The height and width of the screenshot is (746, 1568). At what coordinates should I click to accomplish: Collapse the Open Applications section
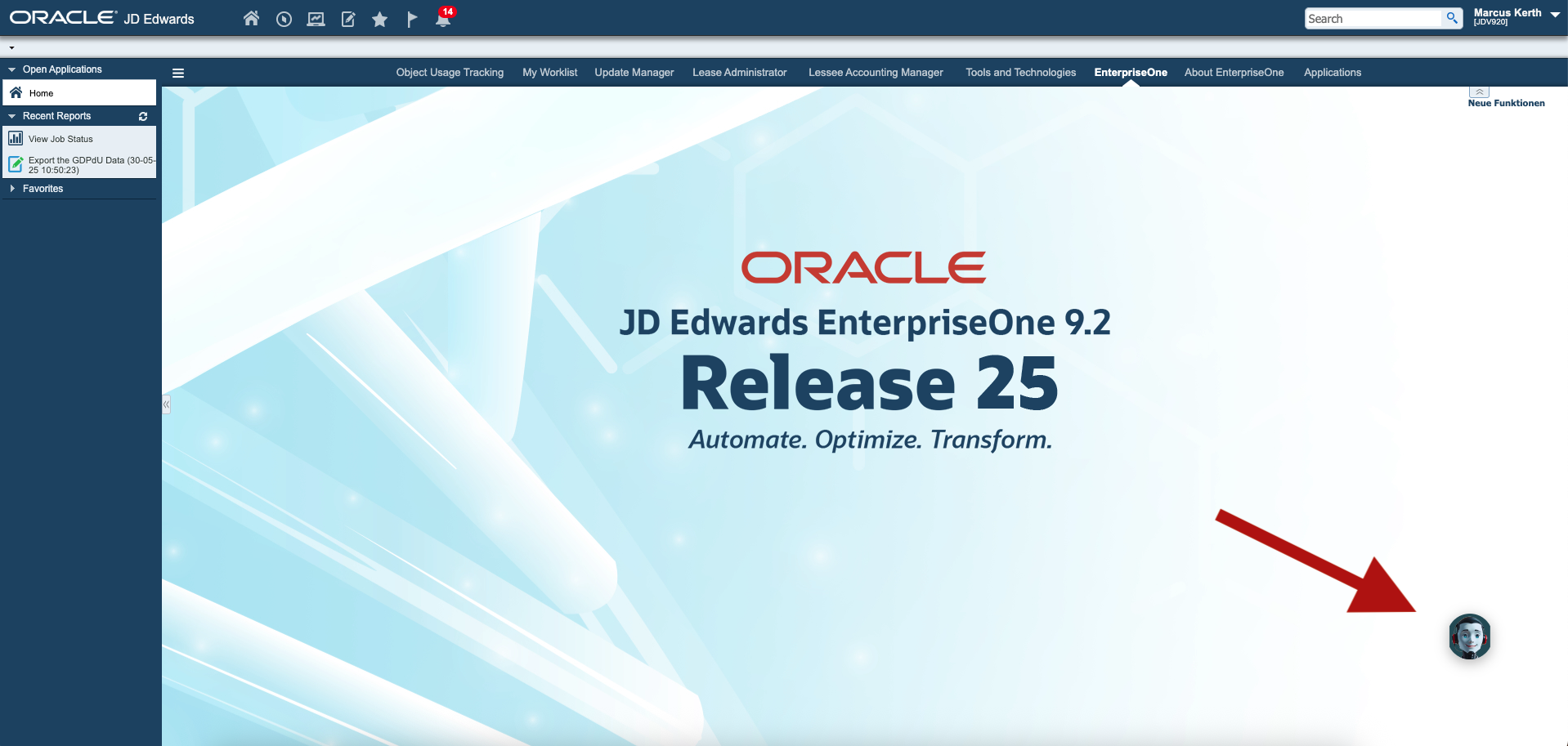click(11, 69)
